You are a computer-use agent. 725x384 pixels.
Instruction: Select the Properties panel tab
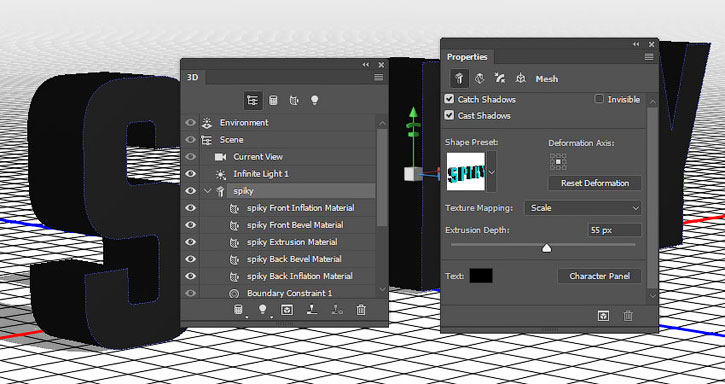pyautogui.click(x=467, y=57)
